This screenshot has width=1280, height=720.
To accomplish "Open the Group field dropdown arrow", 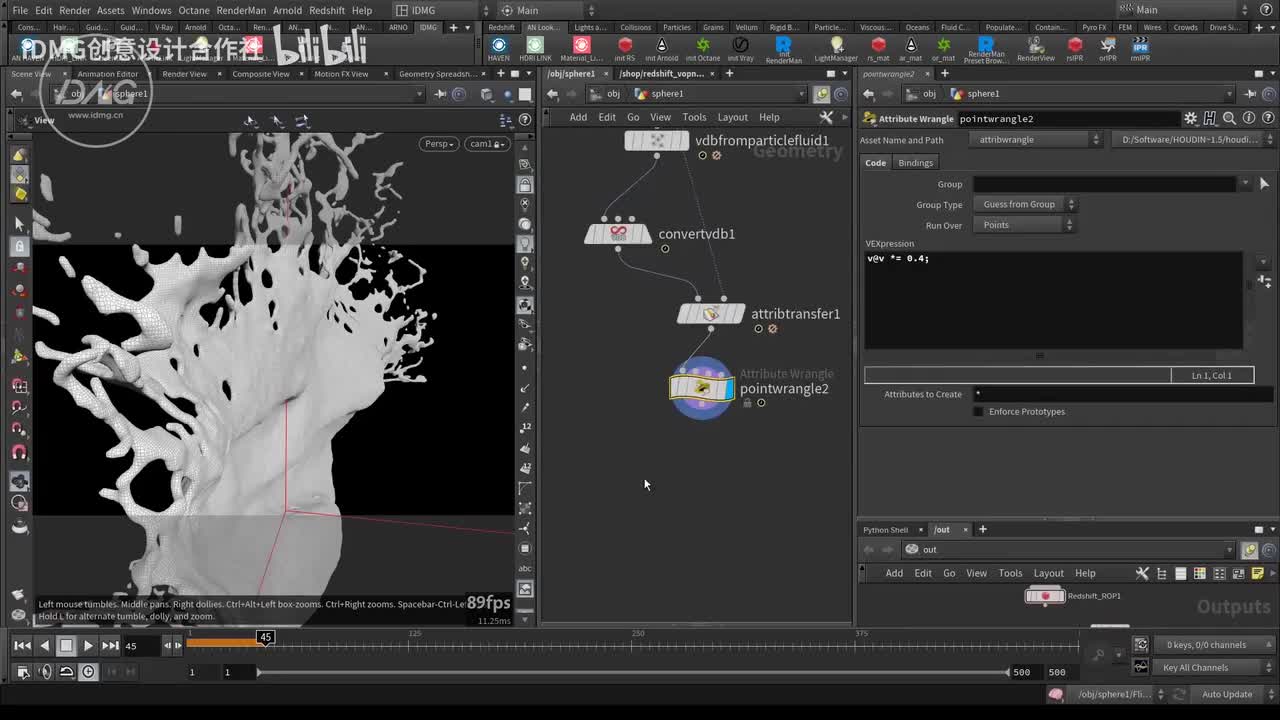I will click(1245, 184).
